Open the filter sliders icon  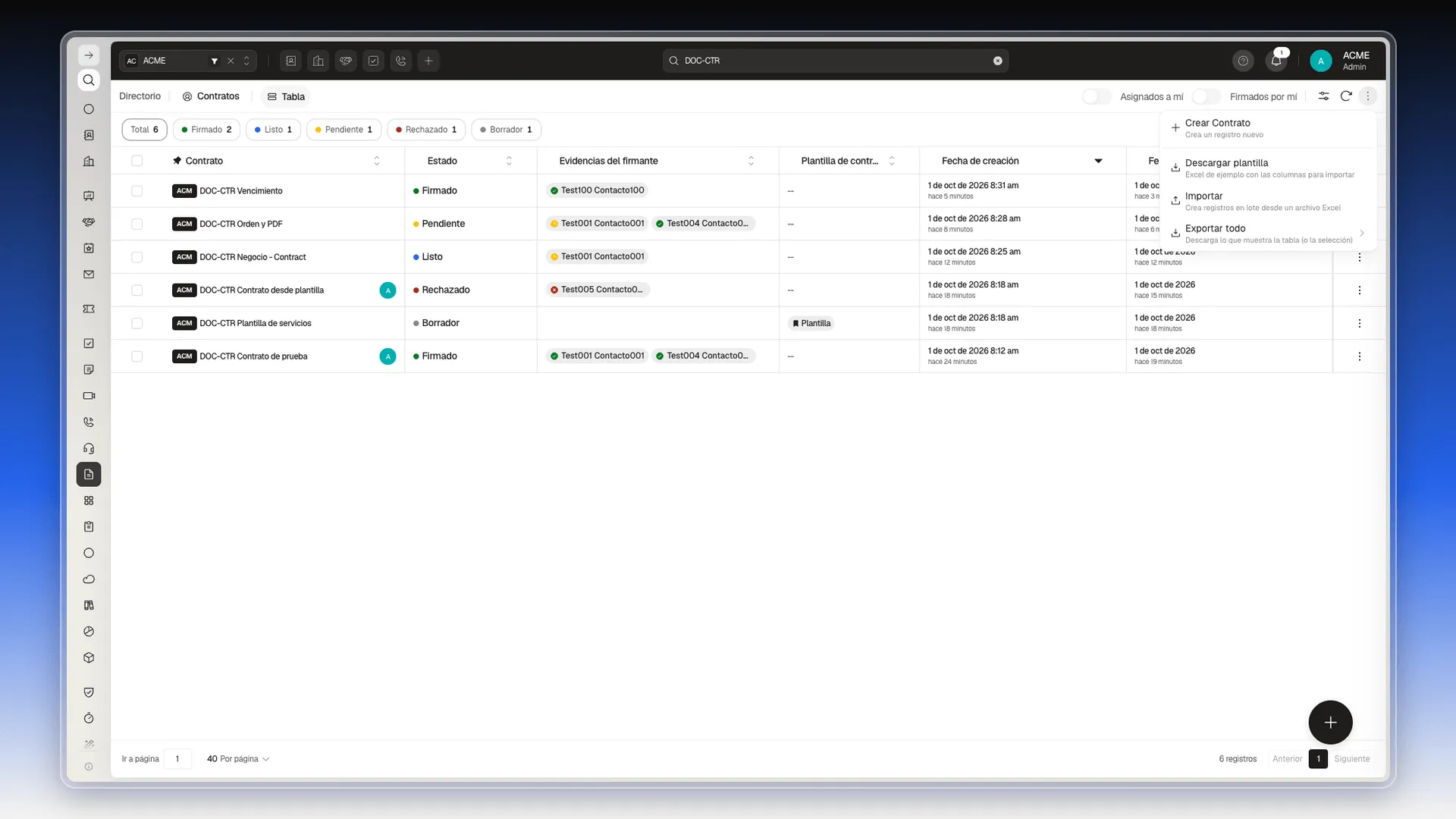click(x=1323, y=96)
